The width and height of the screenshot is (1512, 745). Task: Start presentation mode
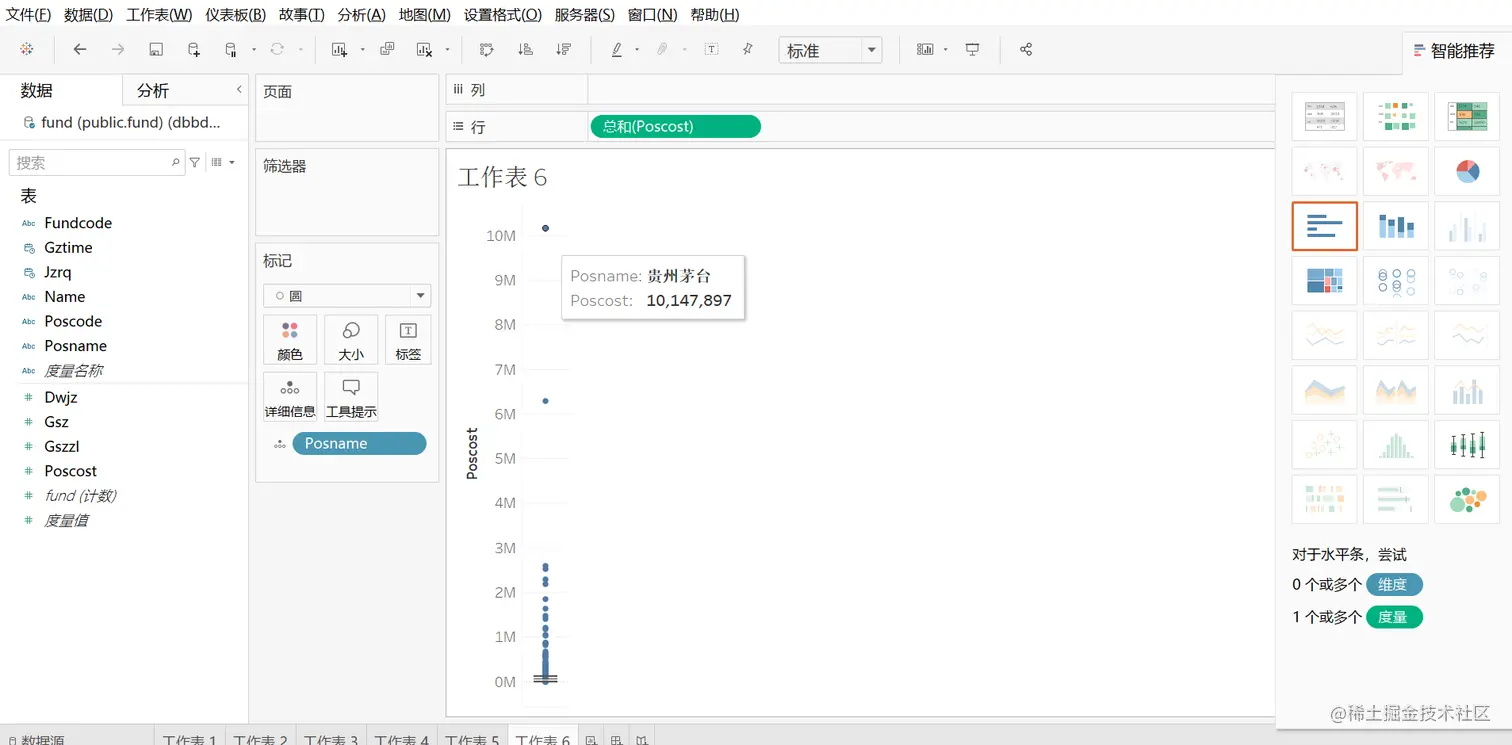[x=972, y=49]
